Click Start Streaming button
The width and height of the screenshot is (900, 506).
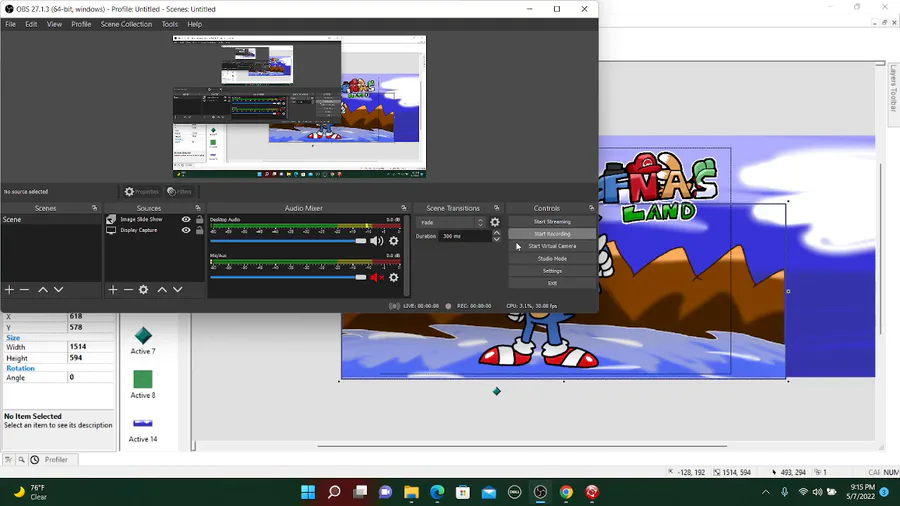point(552,221)
